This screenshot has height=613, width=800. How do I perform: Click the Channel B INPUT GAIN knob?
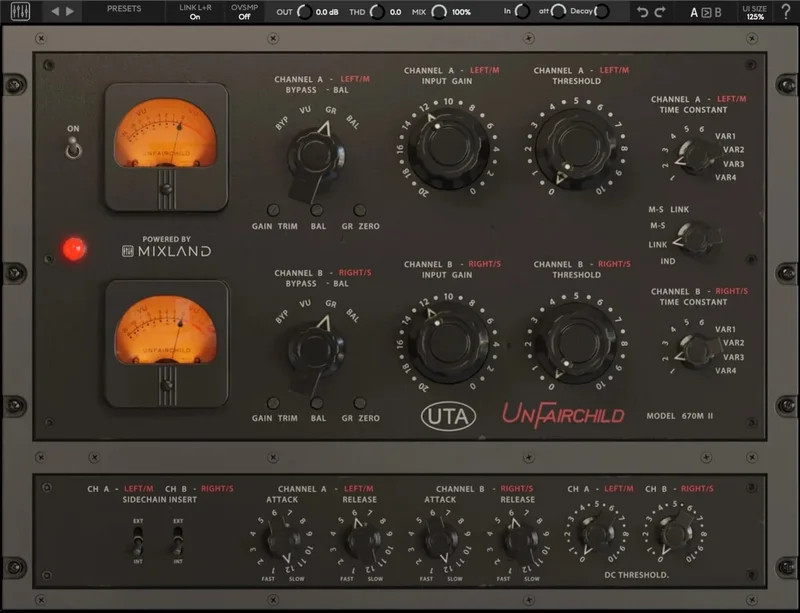coord(447,343)
